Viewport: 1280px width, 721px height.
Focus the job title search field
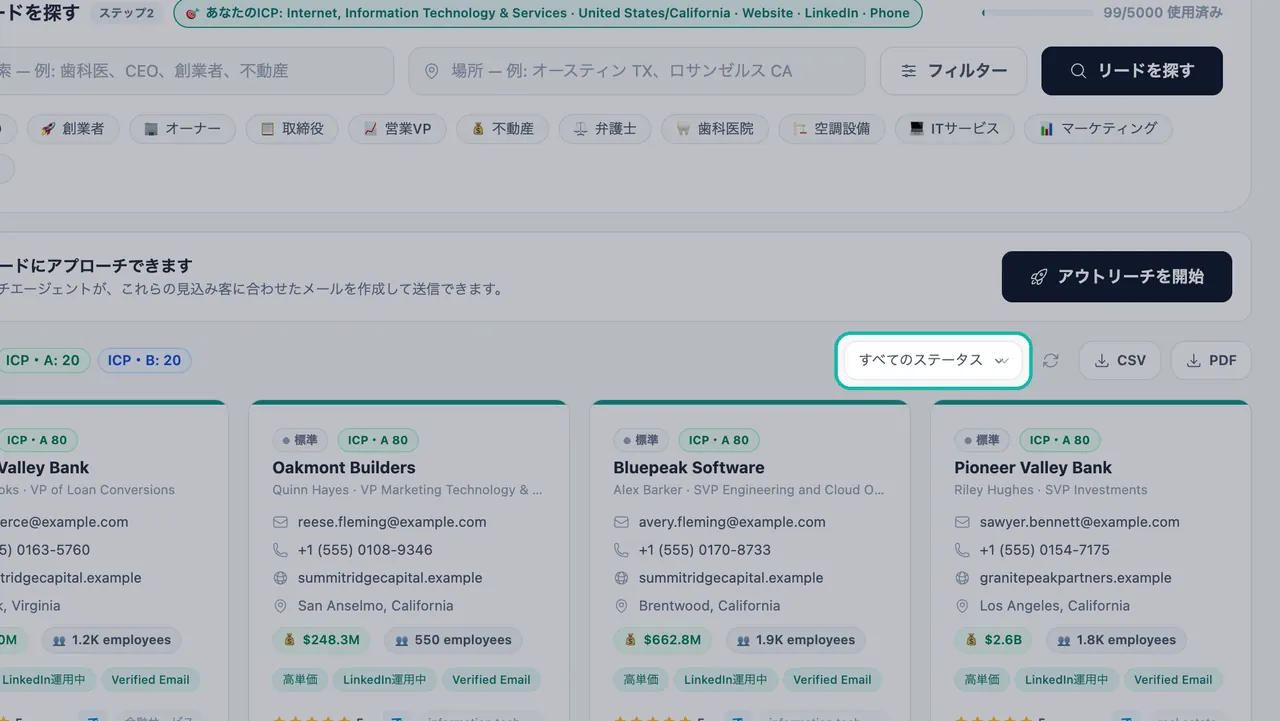click(195, 71)
